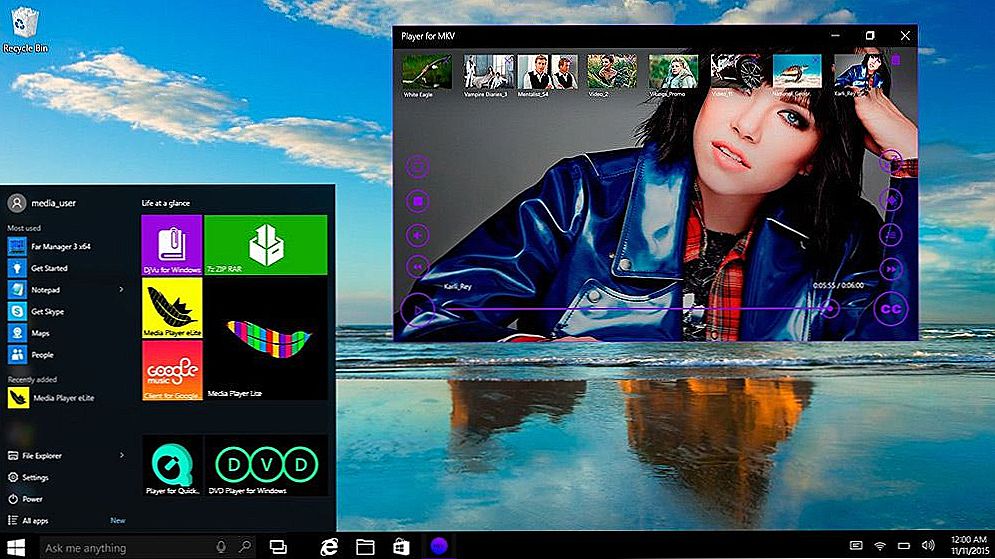
Task: Click the play button in Player for MKV
Action: tap(418, 310)
